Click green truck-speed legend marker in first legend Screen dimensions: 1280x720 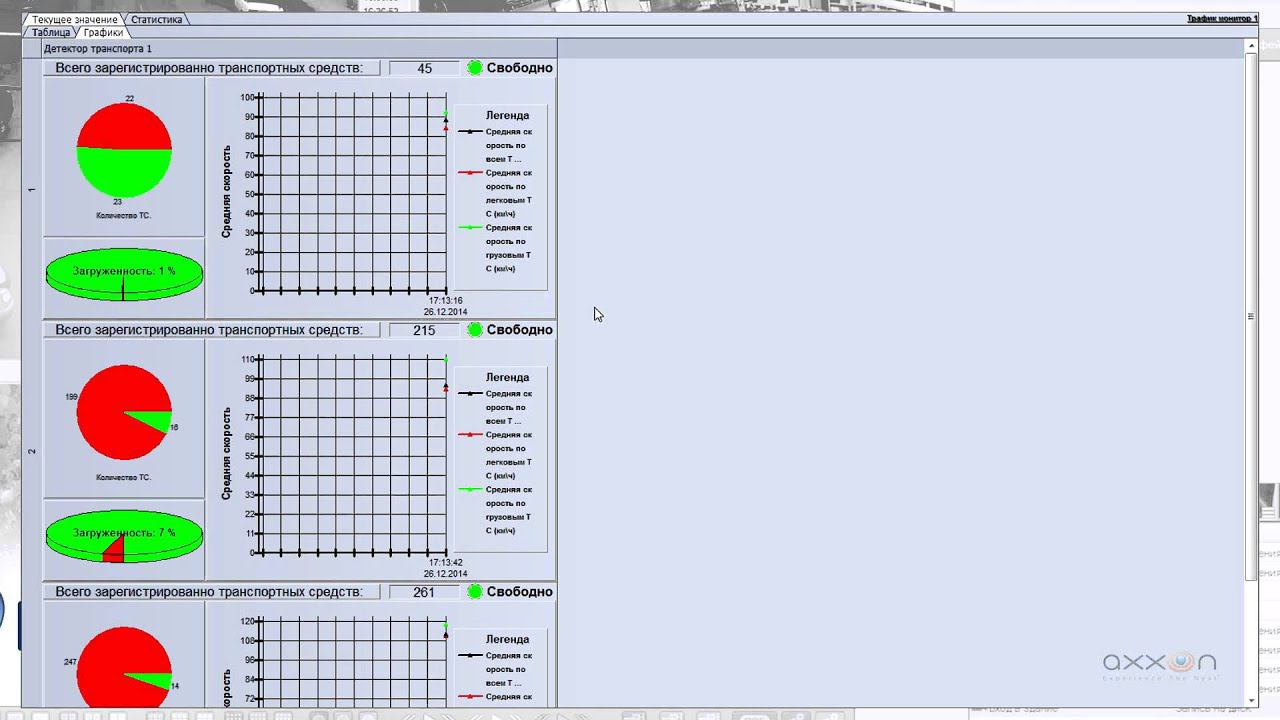click(x=470, y=227)
